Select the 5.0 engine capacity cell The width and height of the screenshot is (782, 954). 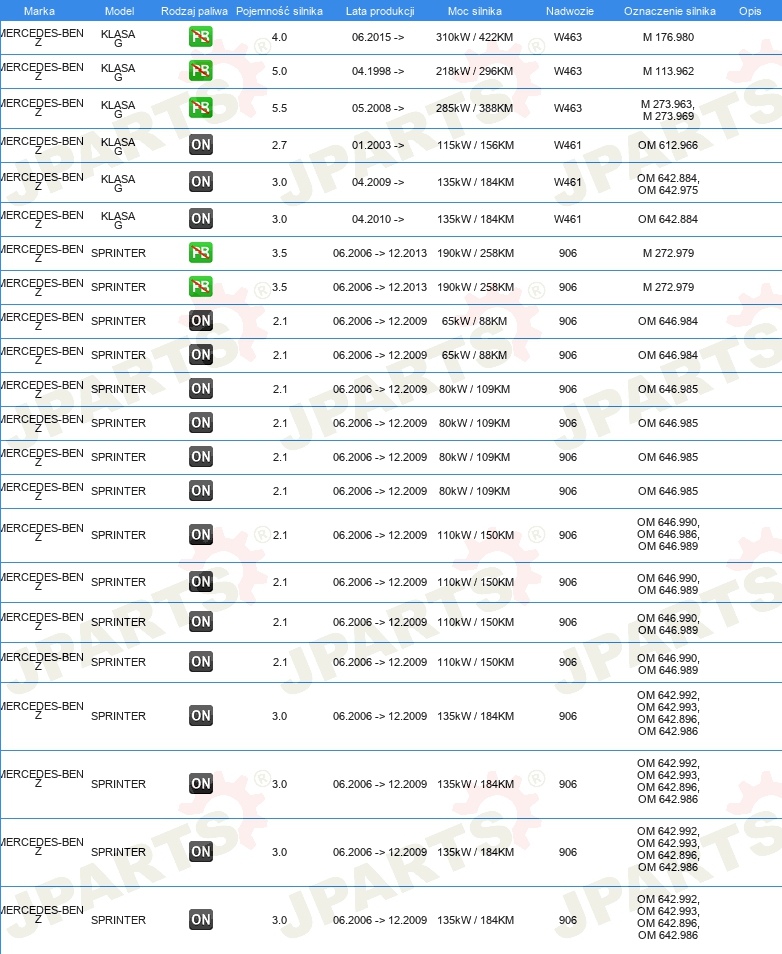(x=279, y=71)
